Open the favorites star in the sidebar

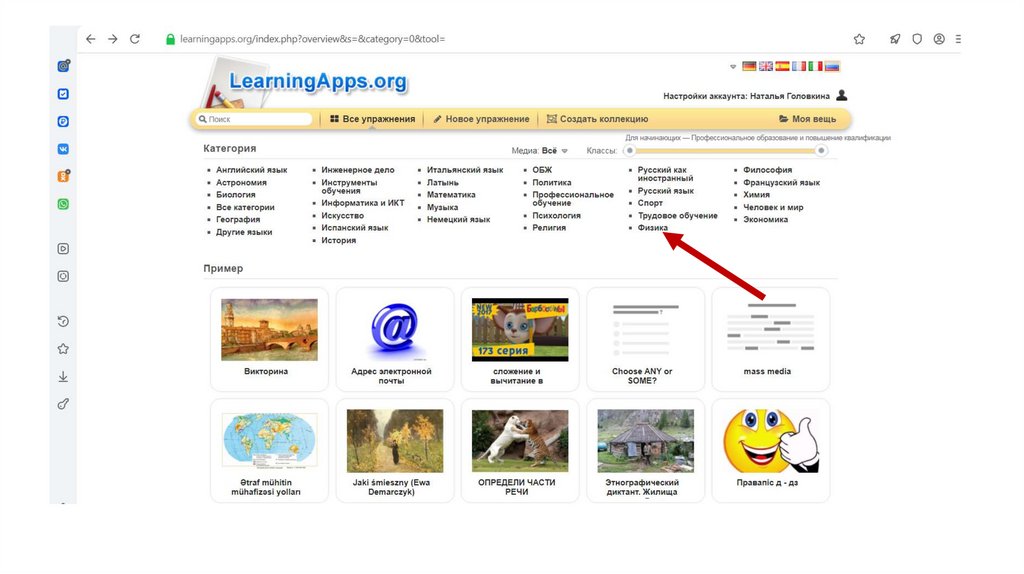tap(63, 349)
